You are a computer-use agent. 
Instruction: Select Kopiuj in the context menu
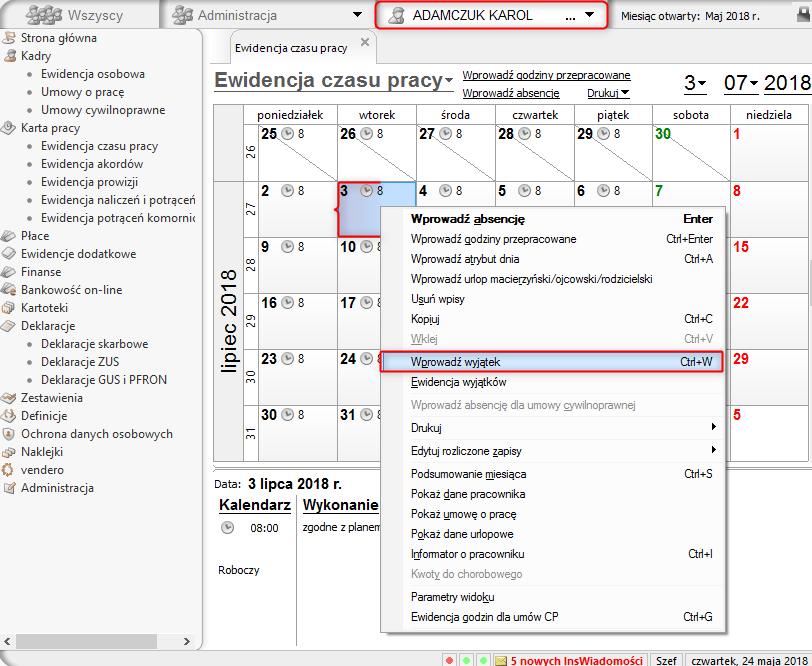(x=552, y=319)
